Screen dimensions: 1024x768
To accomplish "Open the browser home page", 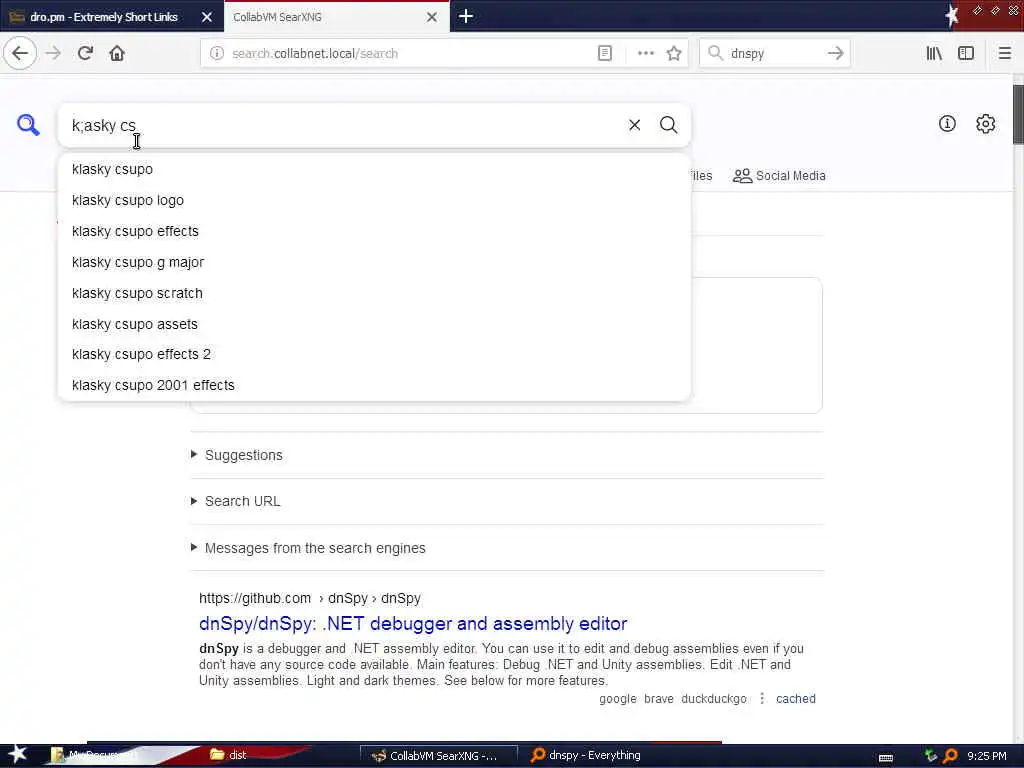I will pyautogui.click(x=117, y=54).
